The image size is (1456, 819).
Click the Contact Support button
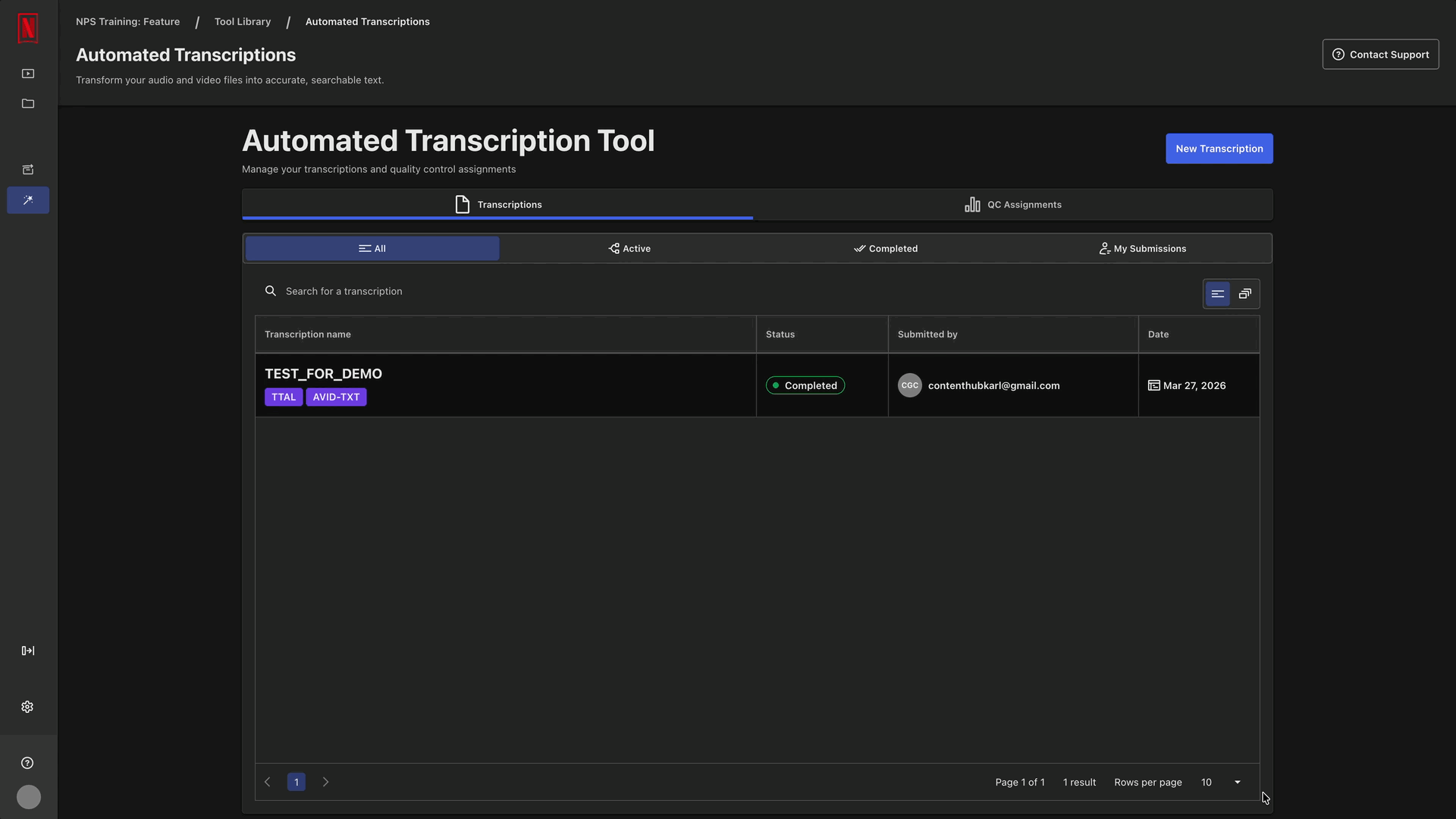click(1380, 54)
